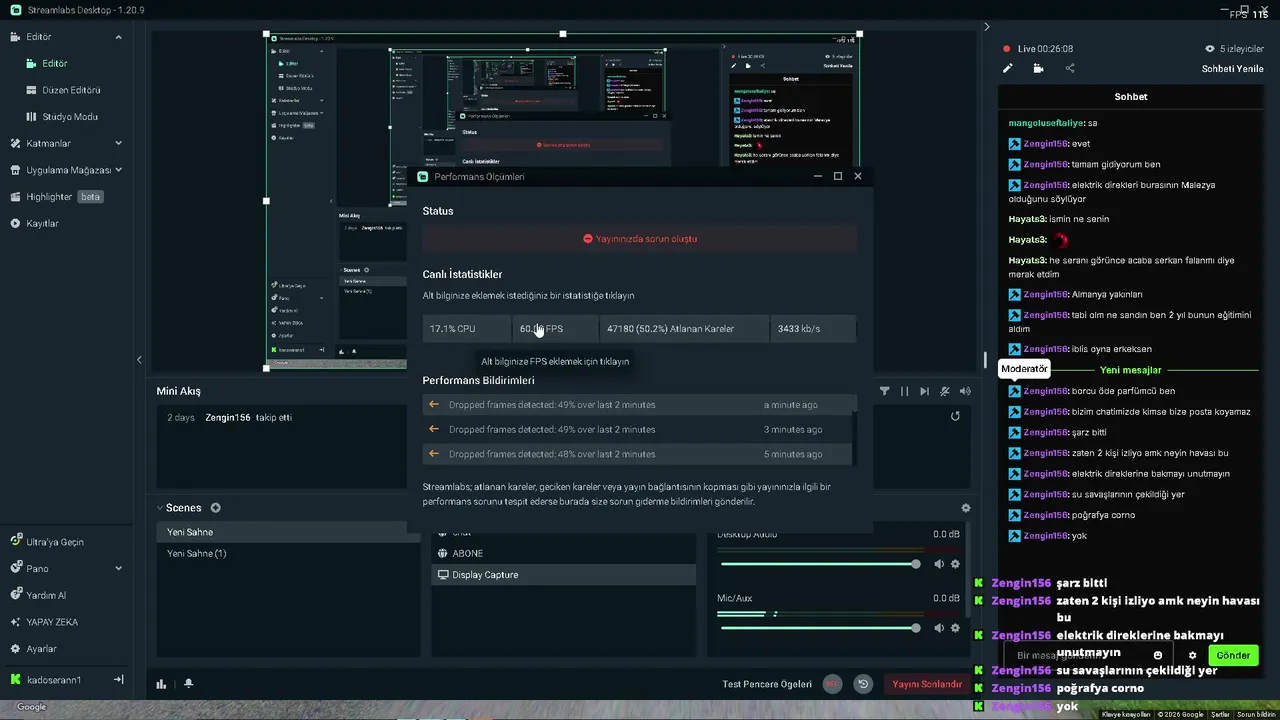This screenshot has height=720, width=1280.
Task: Click the red REC record button
Action: point(832,684)
